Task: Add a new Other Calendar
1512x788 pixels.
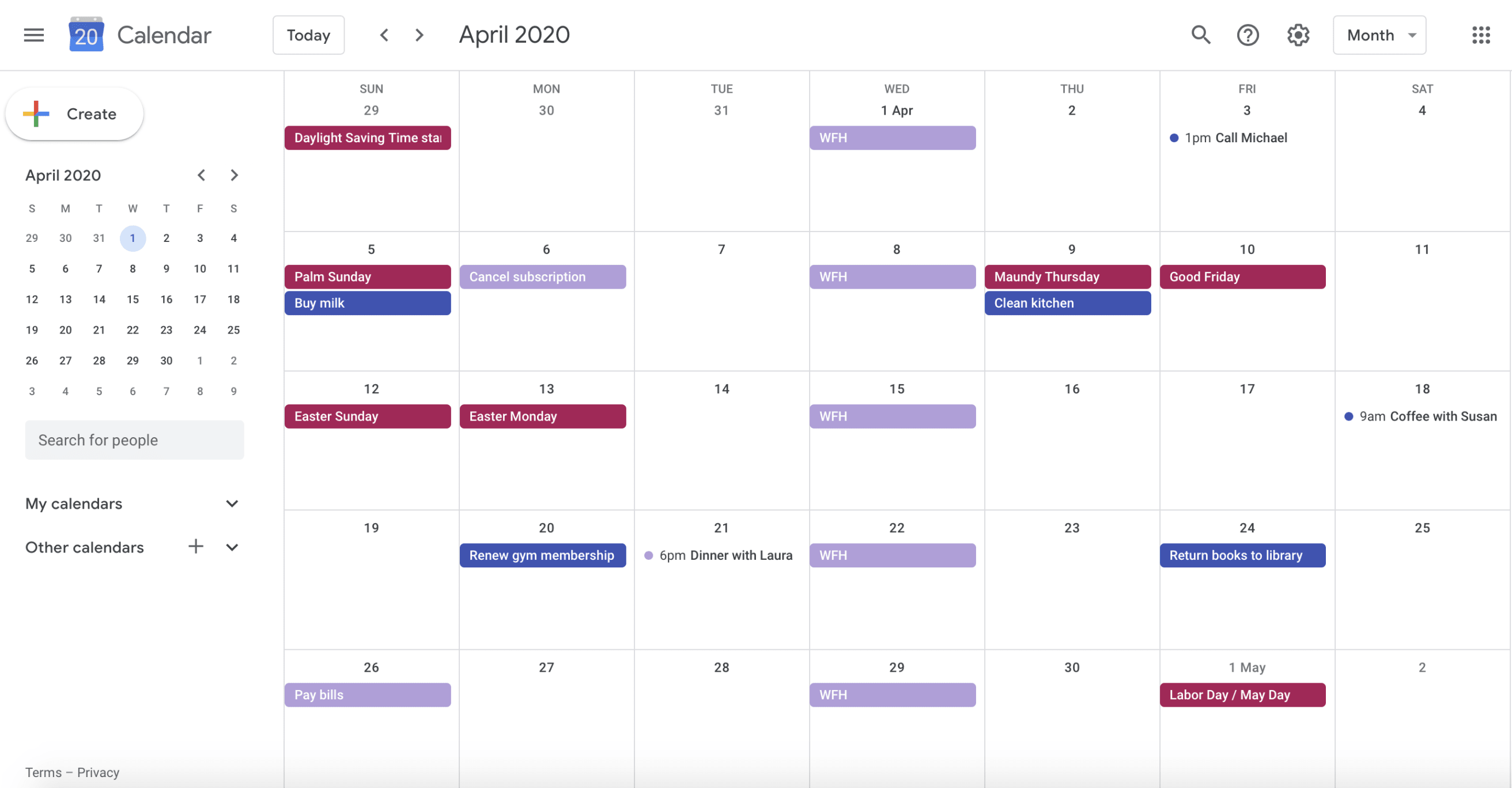Action: click(x=195, y=547)
